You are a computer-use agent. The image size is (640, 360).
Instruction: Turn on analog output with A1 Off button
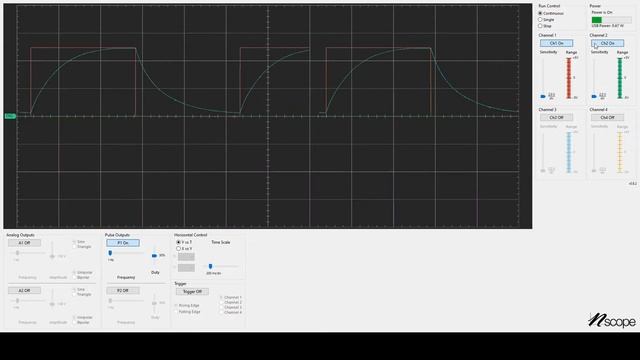coord(24,243)
